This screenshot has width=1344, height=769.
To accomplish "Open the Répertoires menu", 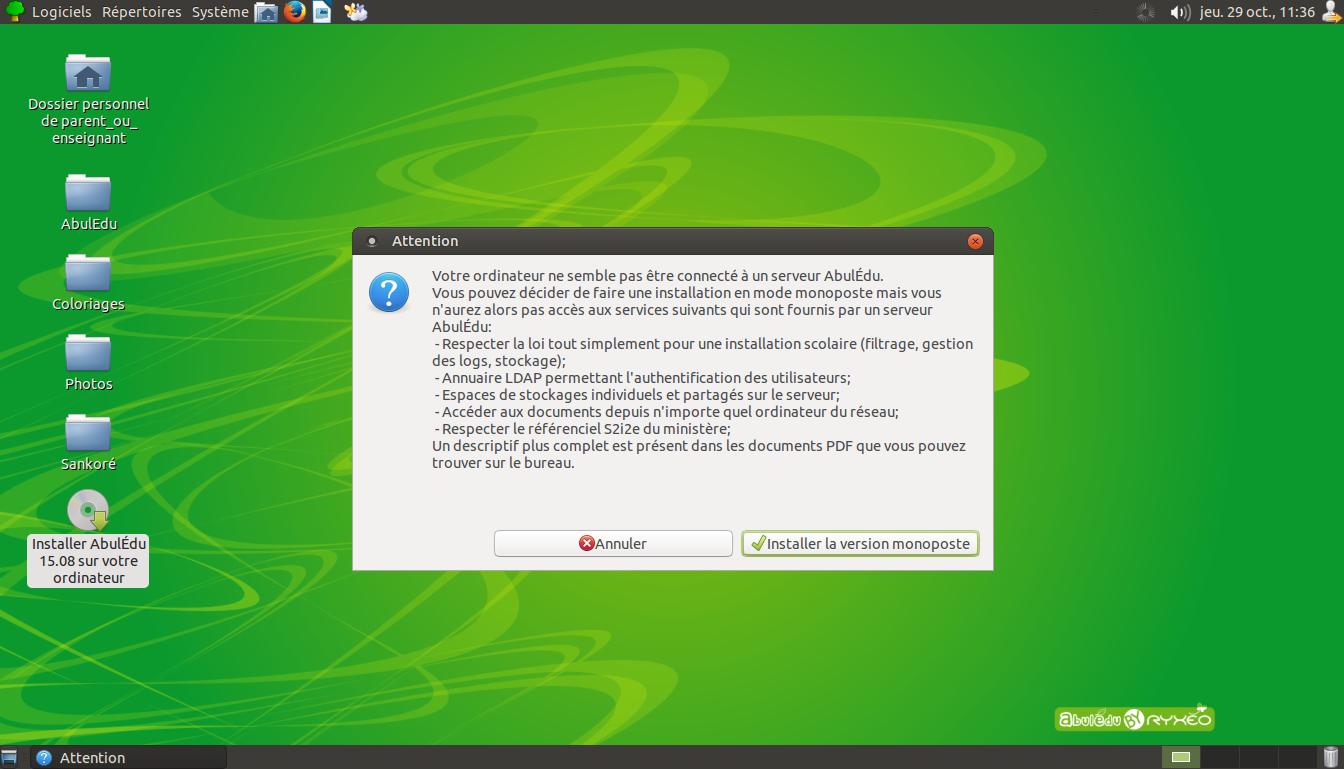I will (x=142, y=12).
